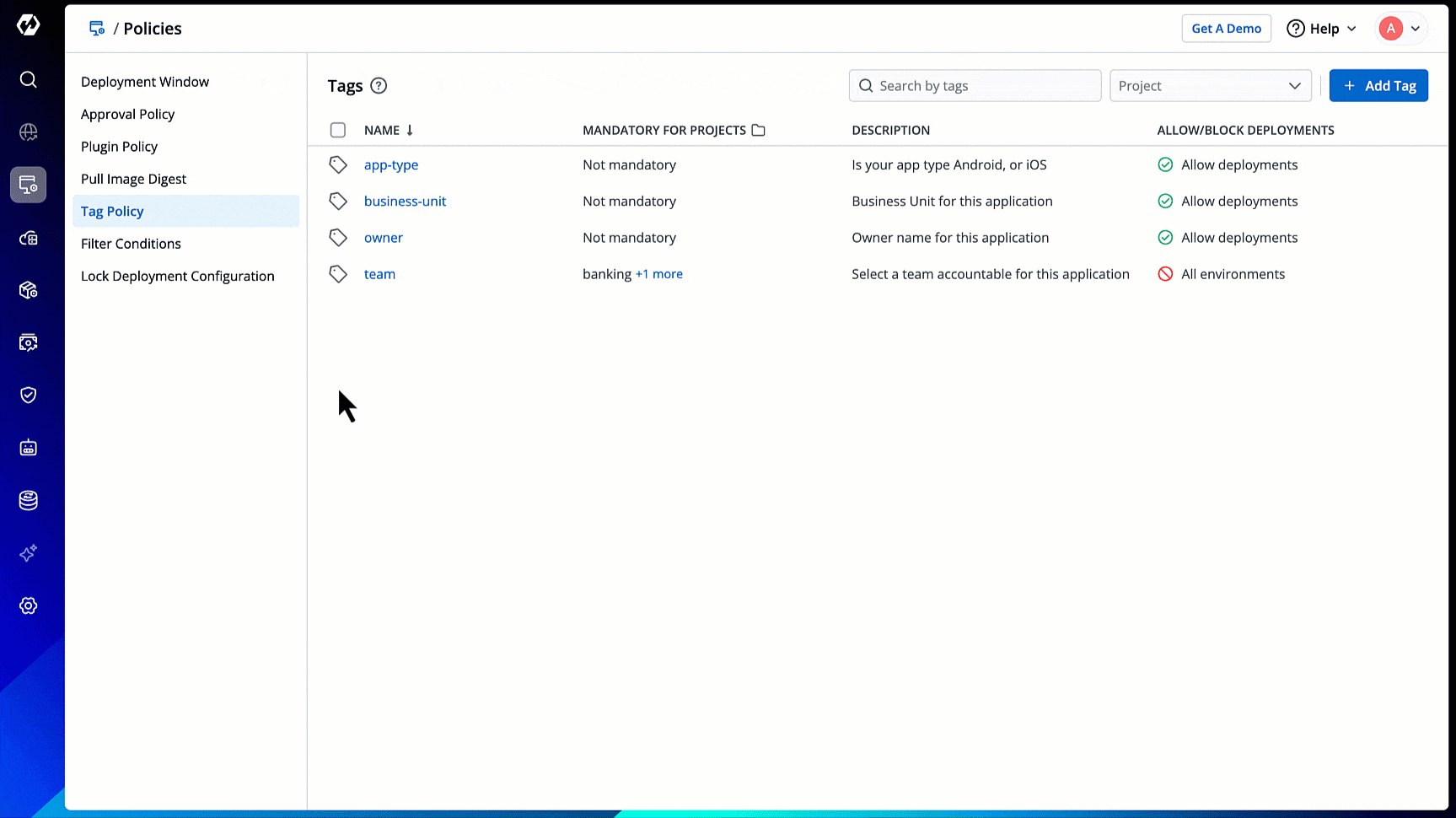Click the database stack icon in sidebar
Viewport: 1456px width, 818px height.
click(28, 501)
